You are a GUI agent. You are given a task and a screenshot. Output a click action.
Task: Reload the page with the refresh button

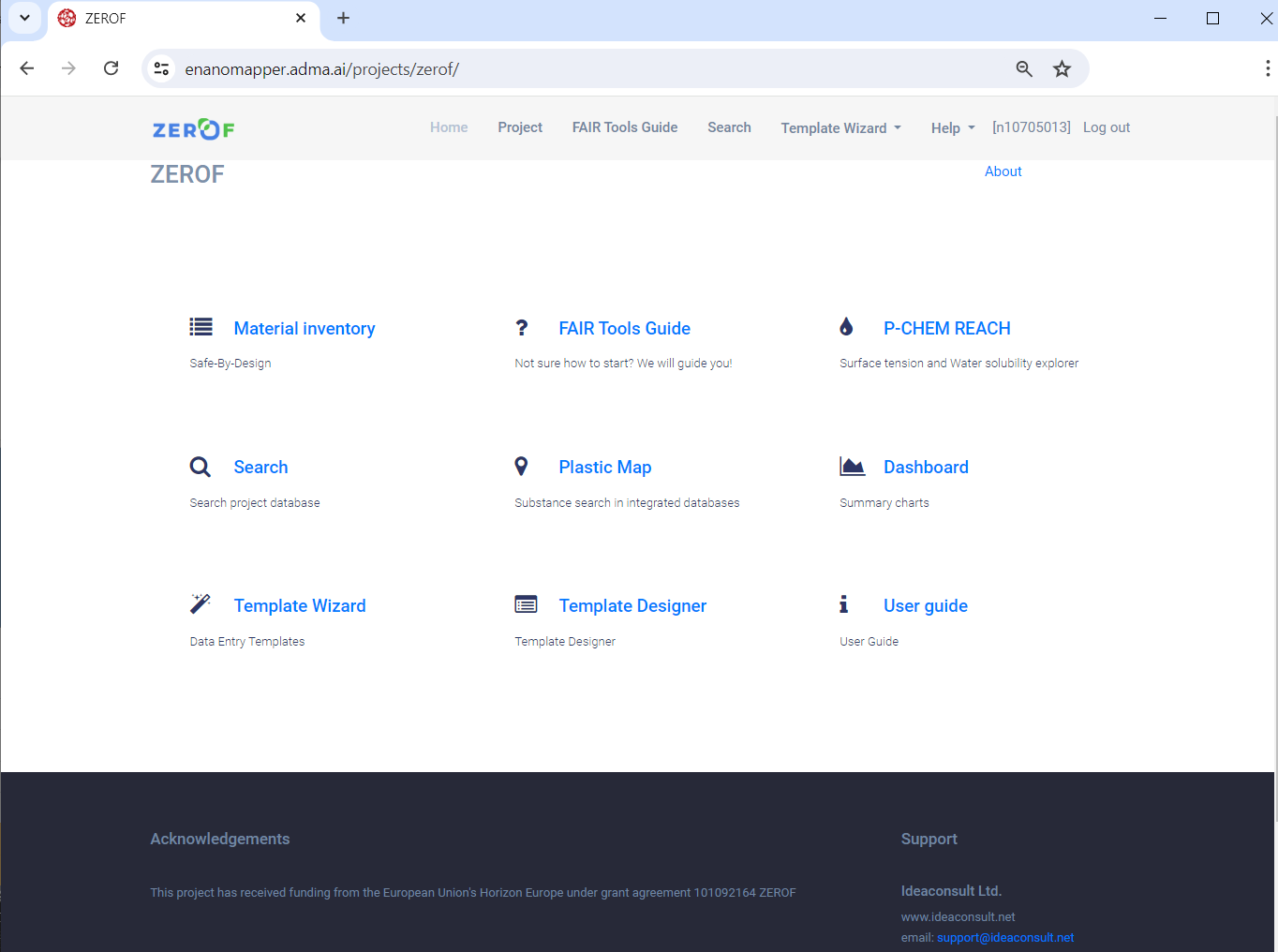tap(111, 68)
